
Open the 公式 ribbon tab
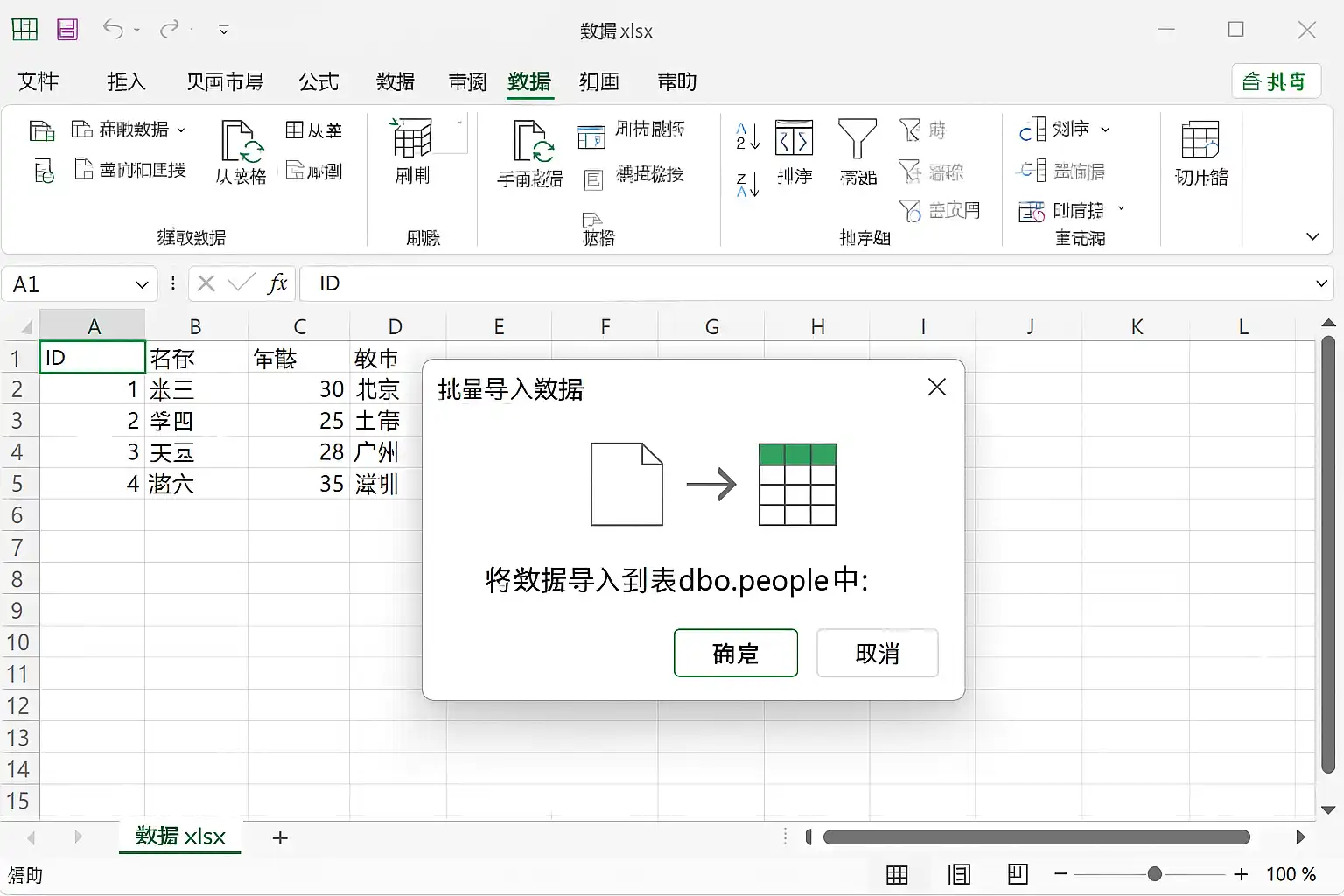(x=318, y=81)
